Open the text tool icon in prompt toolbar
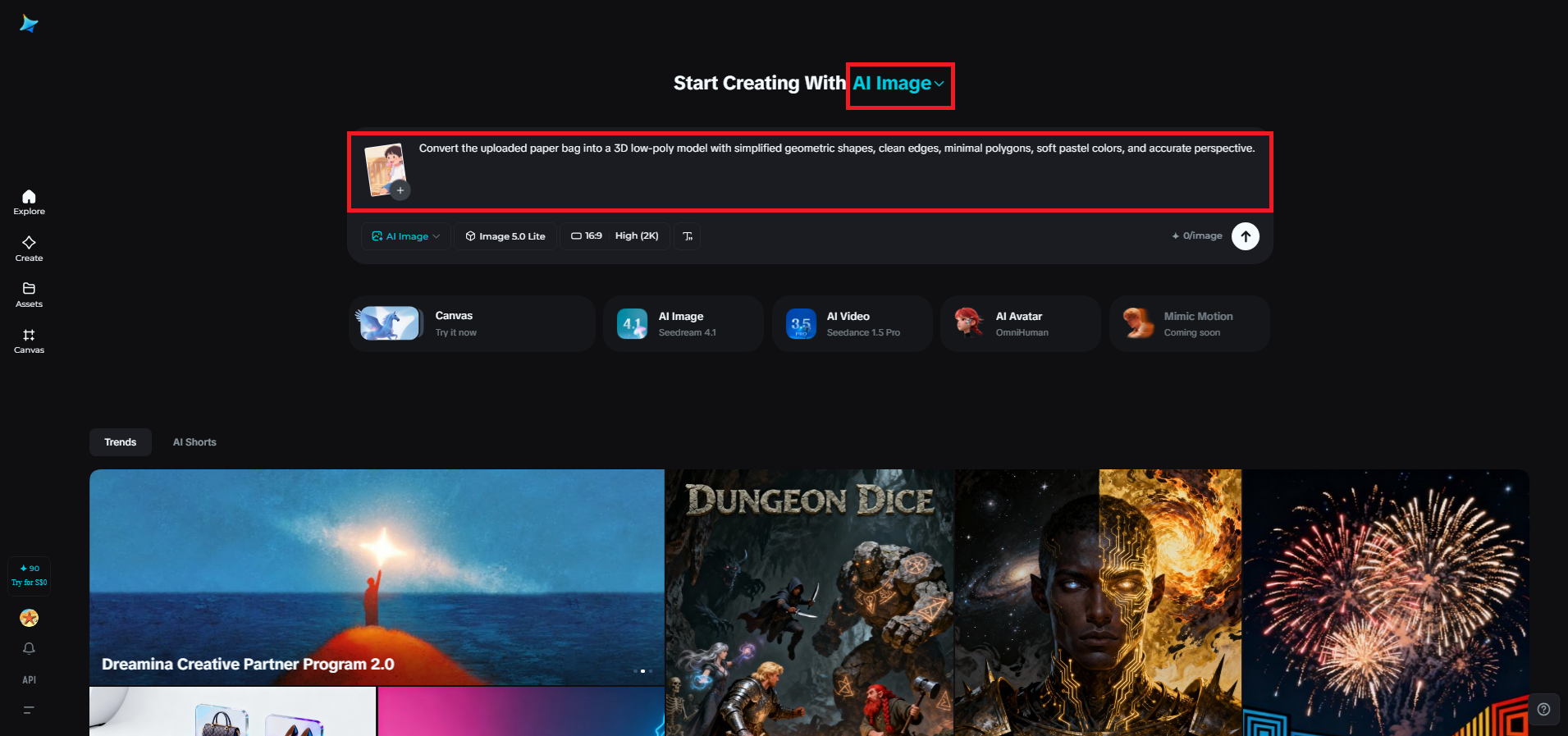The image size is (1568, 736). pyautogui.click(x=688, y=236)
